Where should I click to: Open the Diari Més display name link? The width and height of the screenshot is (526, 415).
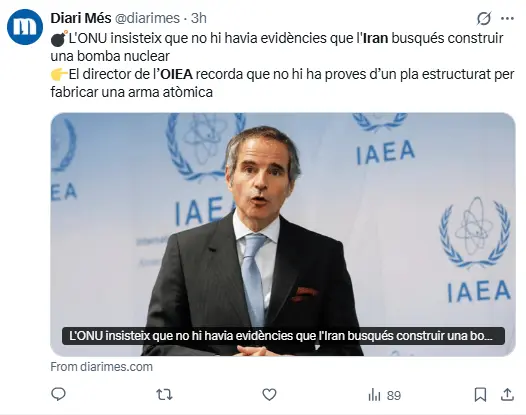click(81, 18)
